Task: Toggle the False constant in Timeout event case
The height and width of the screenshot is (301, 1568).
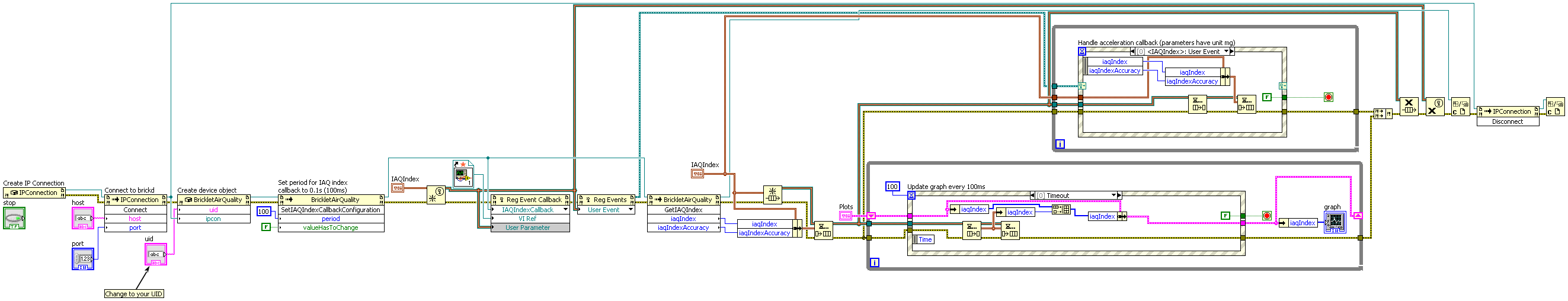Action: 1225,216
